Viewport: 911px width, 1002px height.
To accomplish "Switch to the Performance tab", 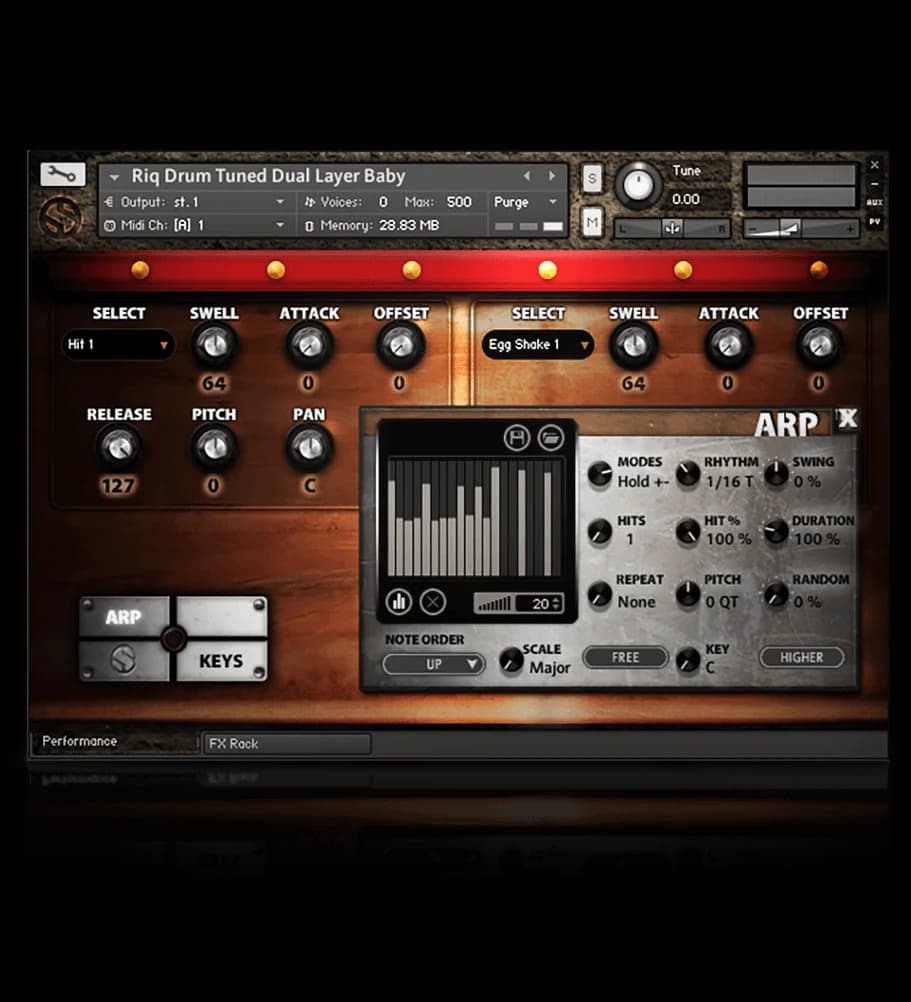I will 80,742.
